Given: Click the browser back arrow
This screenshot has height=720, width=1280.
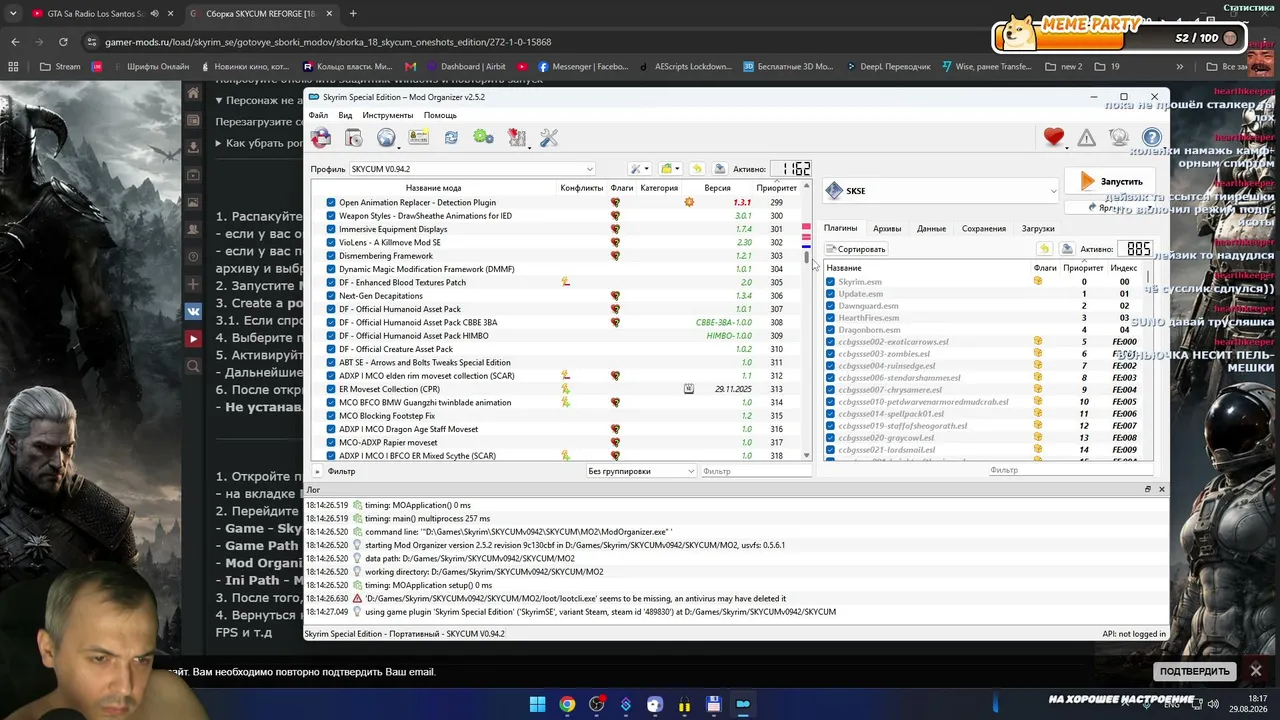Looking at the screenshot, I should coord(15,42).
